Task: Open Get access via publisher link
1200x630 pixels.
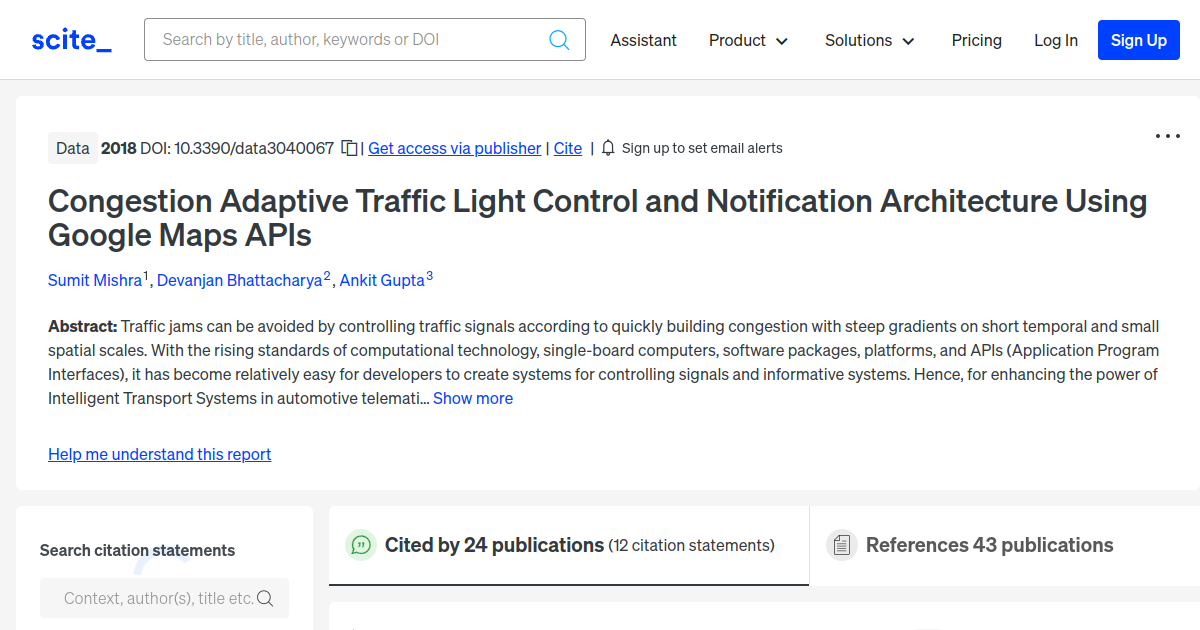Action: click(454, 148)
